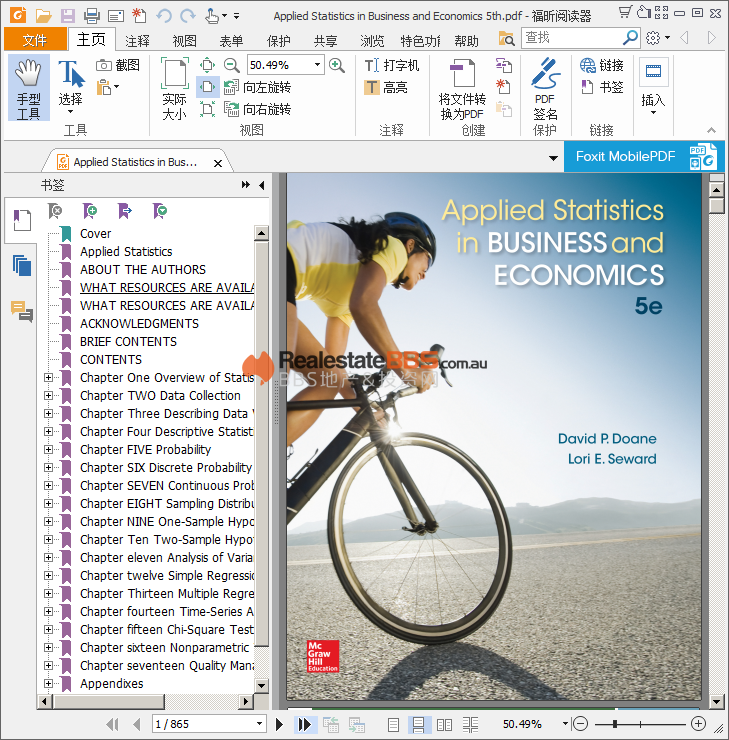Toggle continuous page view in status bar
Viewport: 729px width, 740px height.
coord(420,724)
